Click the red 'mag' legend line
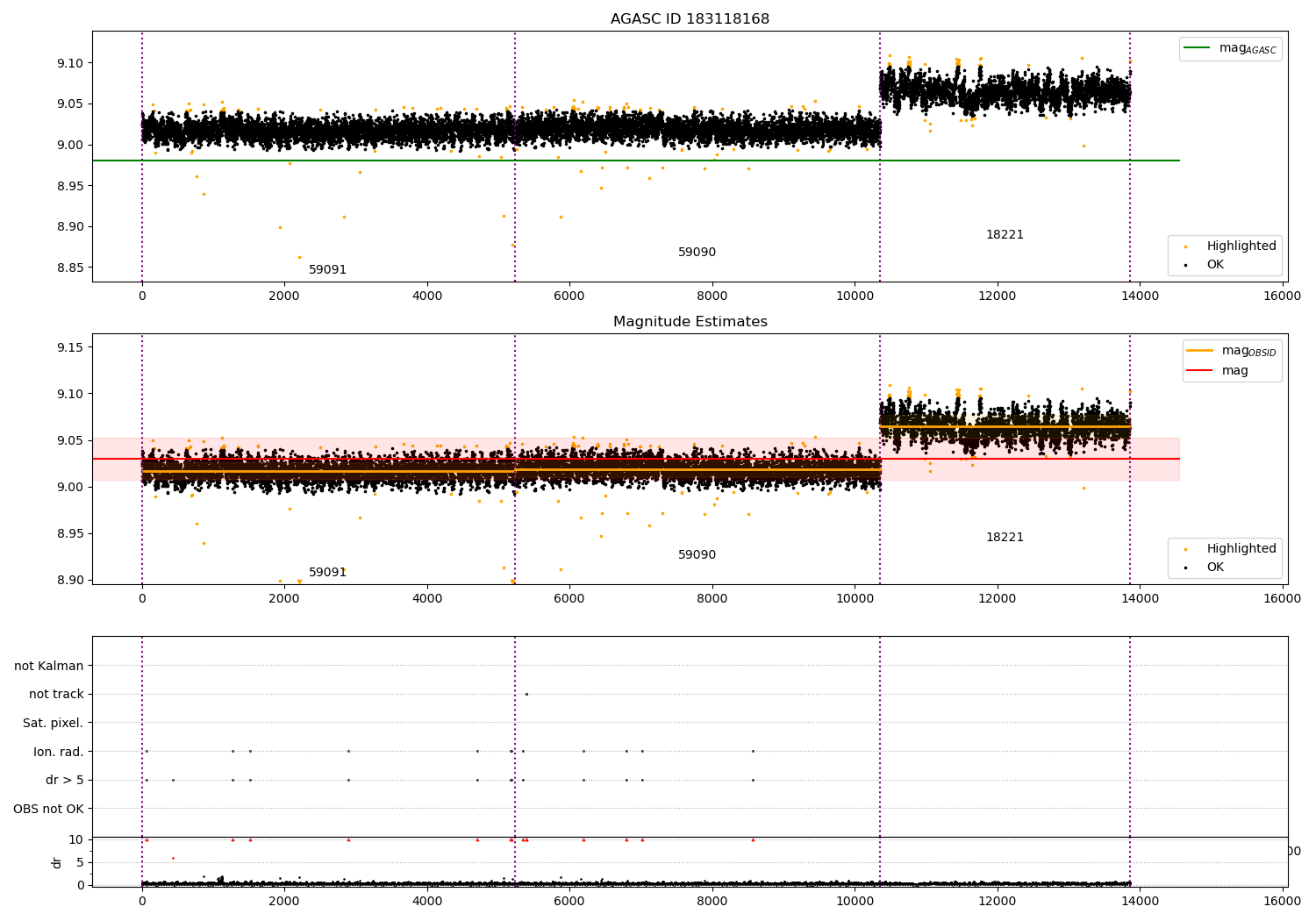Screen dimensions: 1316x921 1199,370
